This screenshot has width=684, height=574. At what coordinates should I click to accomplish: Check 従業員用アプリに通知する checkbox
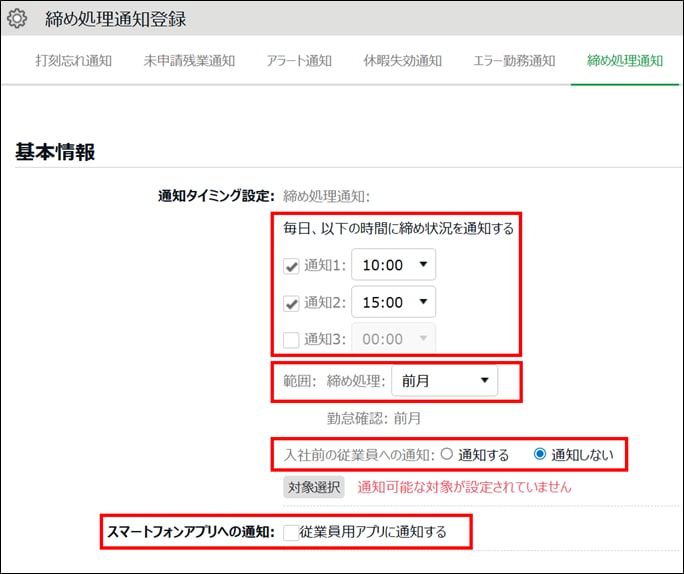click(x=290, y=532)
